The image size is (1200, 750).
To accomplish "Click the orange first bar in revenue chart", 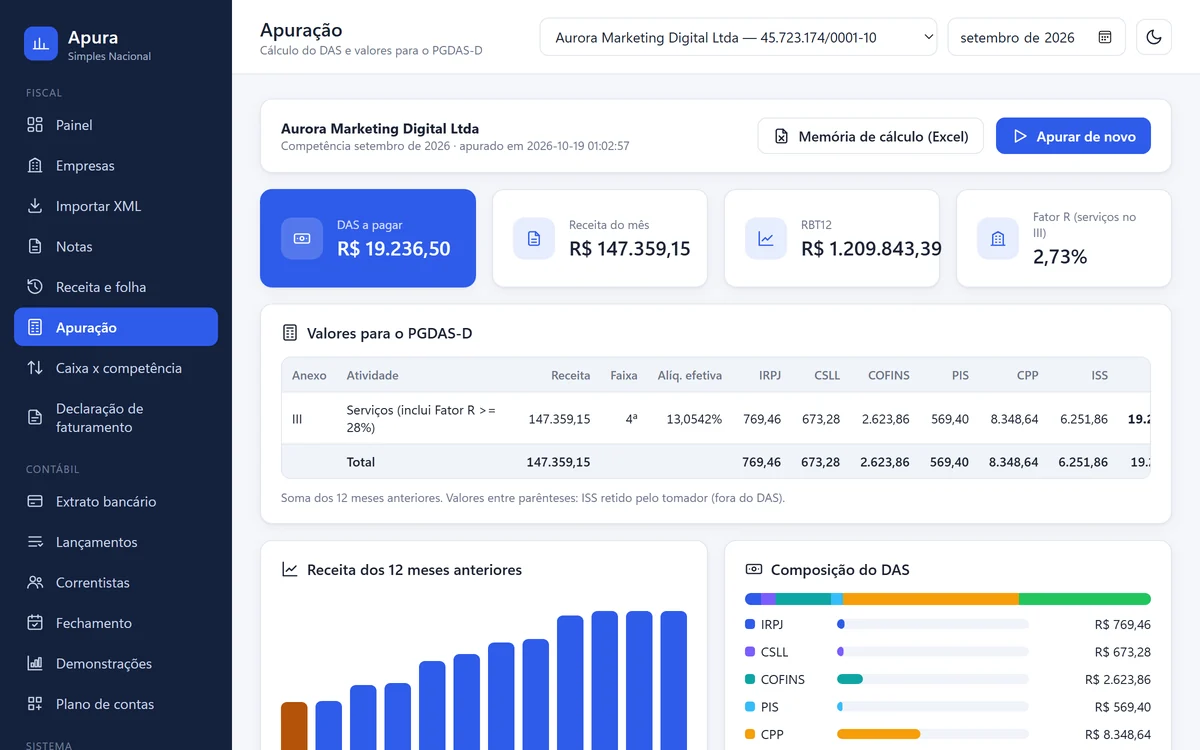I will pyautogui.click(x=294, y=726).
